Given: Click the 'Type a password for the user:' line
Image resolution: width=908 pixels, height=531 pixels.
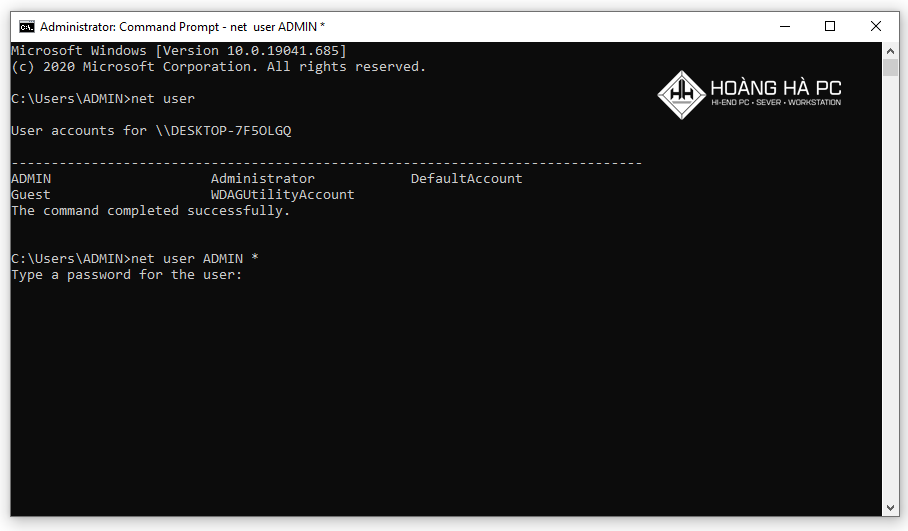Looking at the screenshot, I should [126, 274].
